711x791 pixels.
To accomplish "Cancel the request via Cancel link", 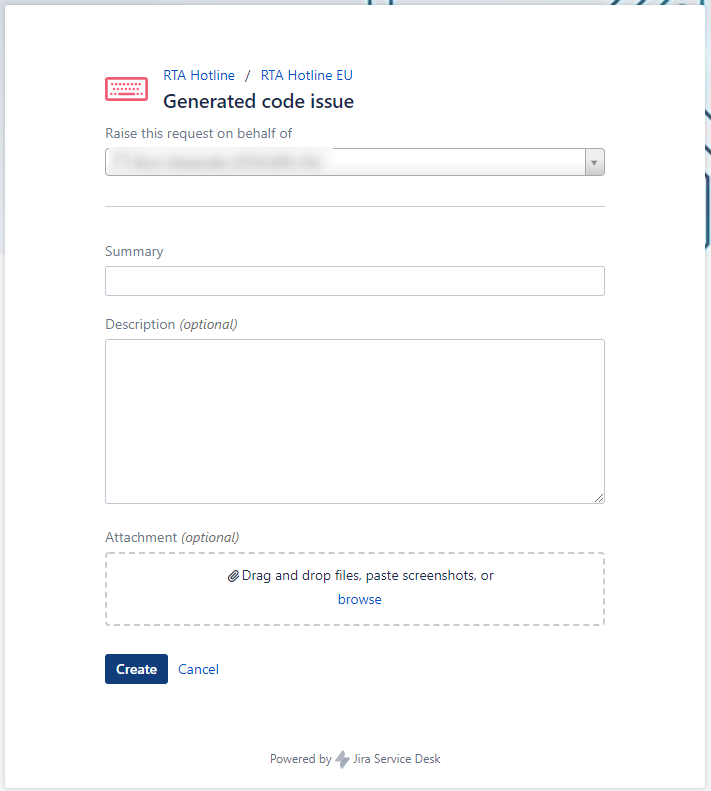I will [x=198, y=669].
